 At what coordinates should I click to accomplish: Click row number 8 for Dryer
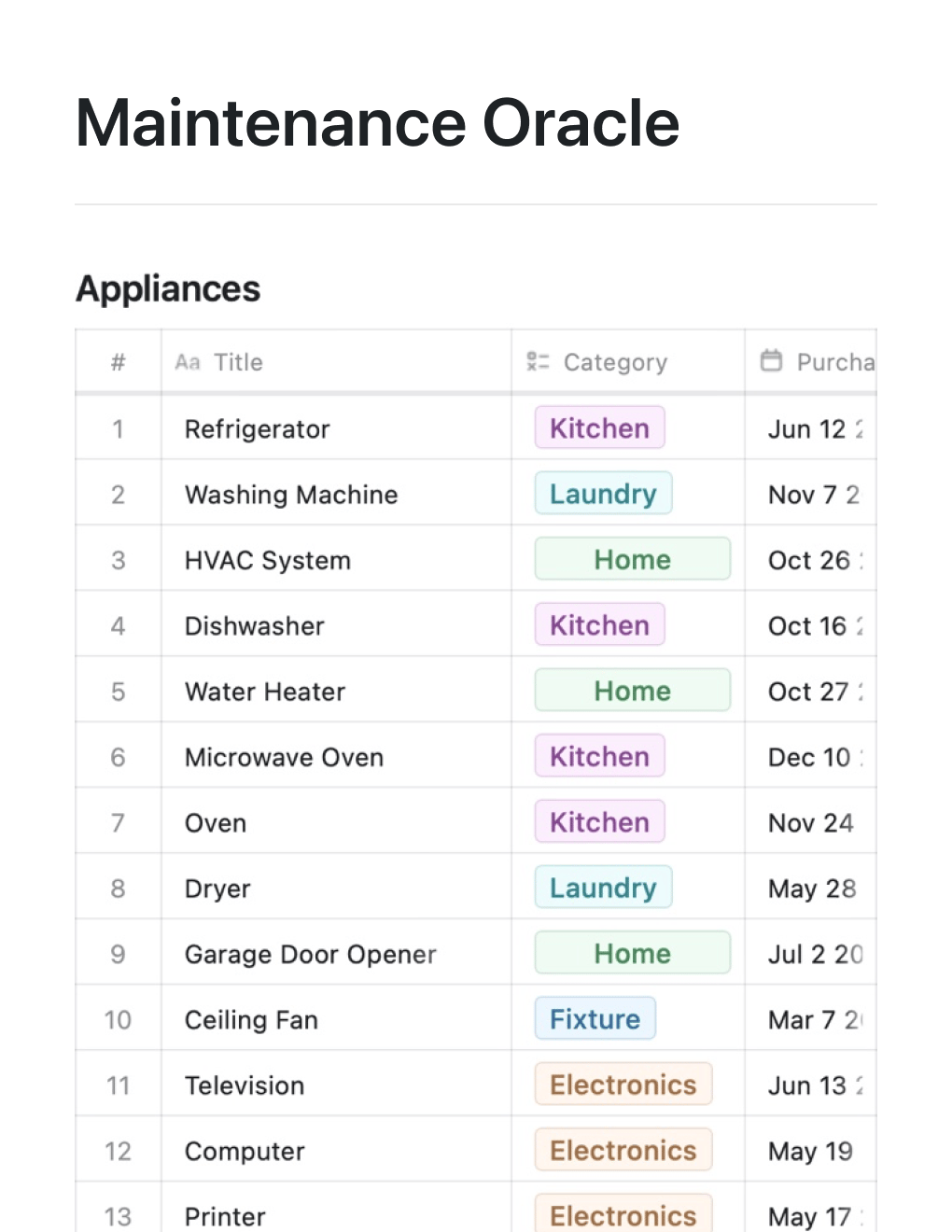[119, 889]
